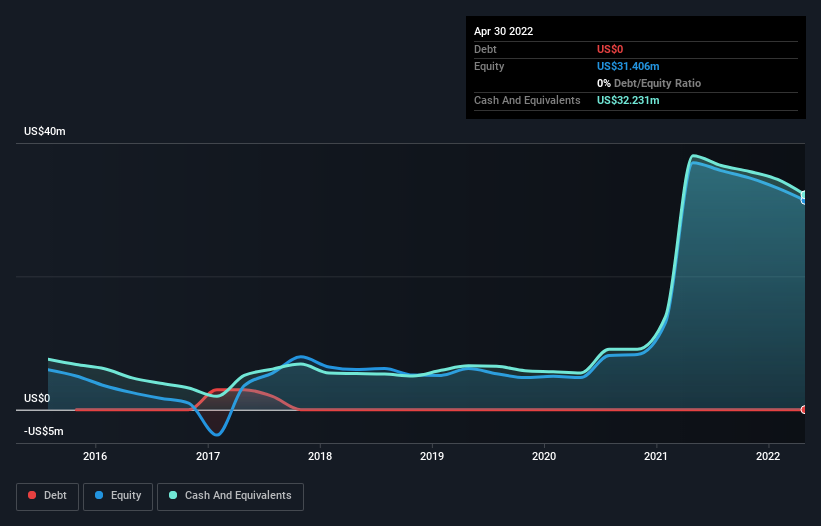Click the Cash And Equivalents row label in tooltip
The height and width of the screenshot is (526, 821).
pos(527,100)
